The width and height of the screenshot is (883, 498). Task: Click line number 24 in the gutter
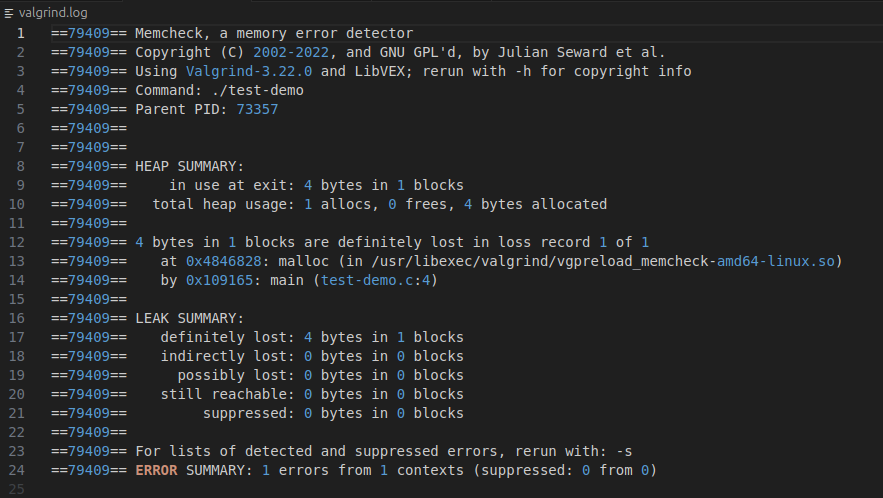pyautogui.click(x=17, y=470)
